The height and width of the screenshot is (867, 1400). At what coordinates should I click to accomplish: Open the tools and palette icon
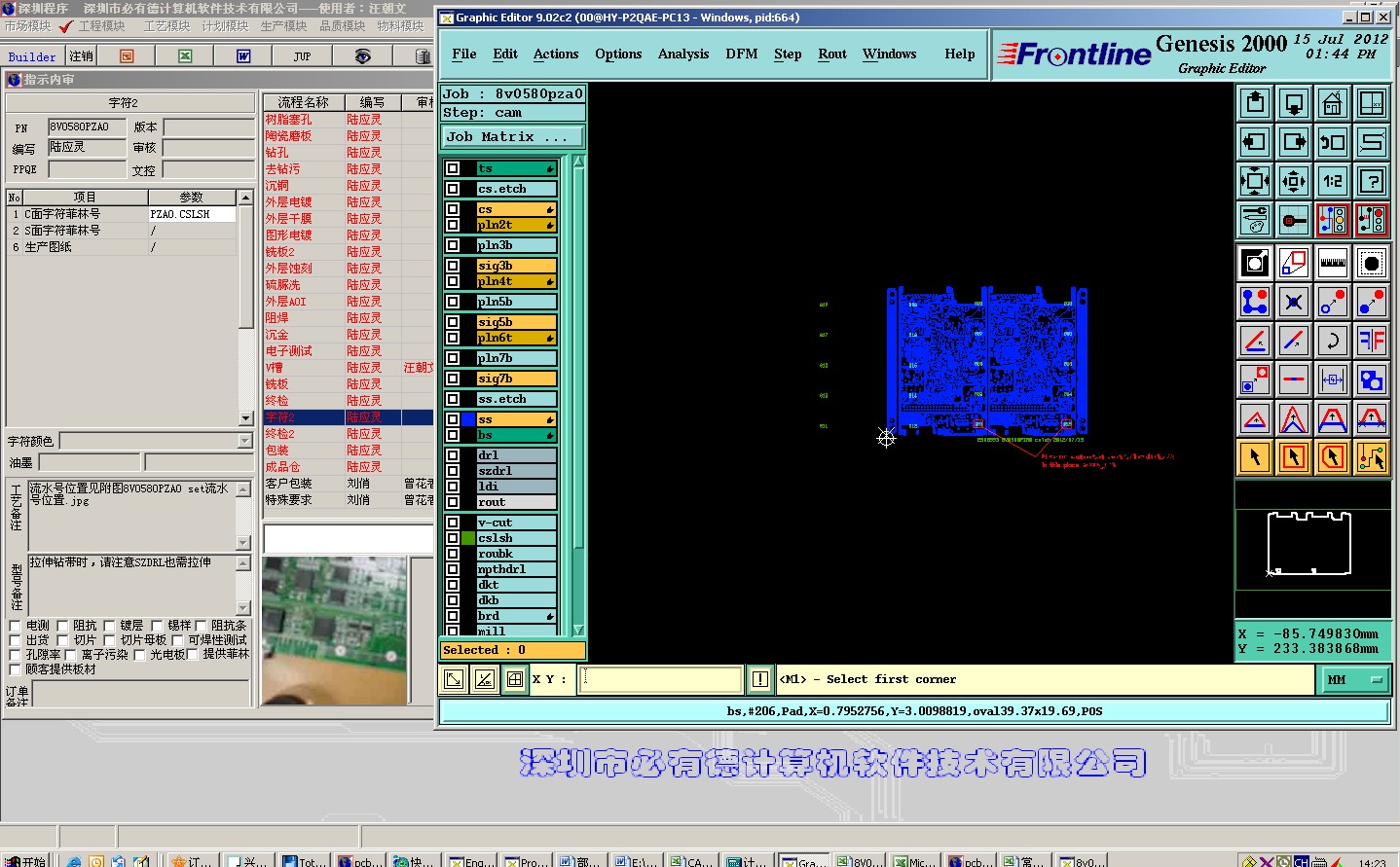(1255, 220)
